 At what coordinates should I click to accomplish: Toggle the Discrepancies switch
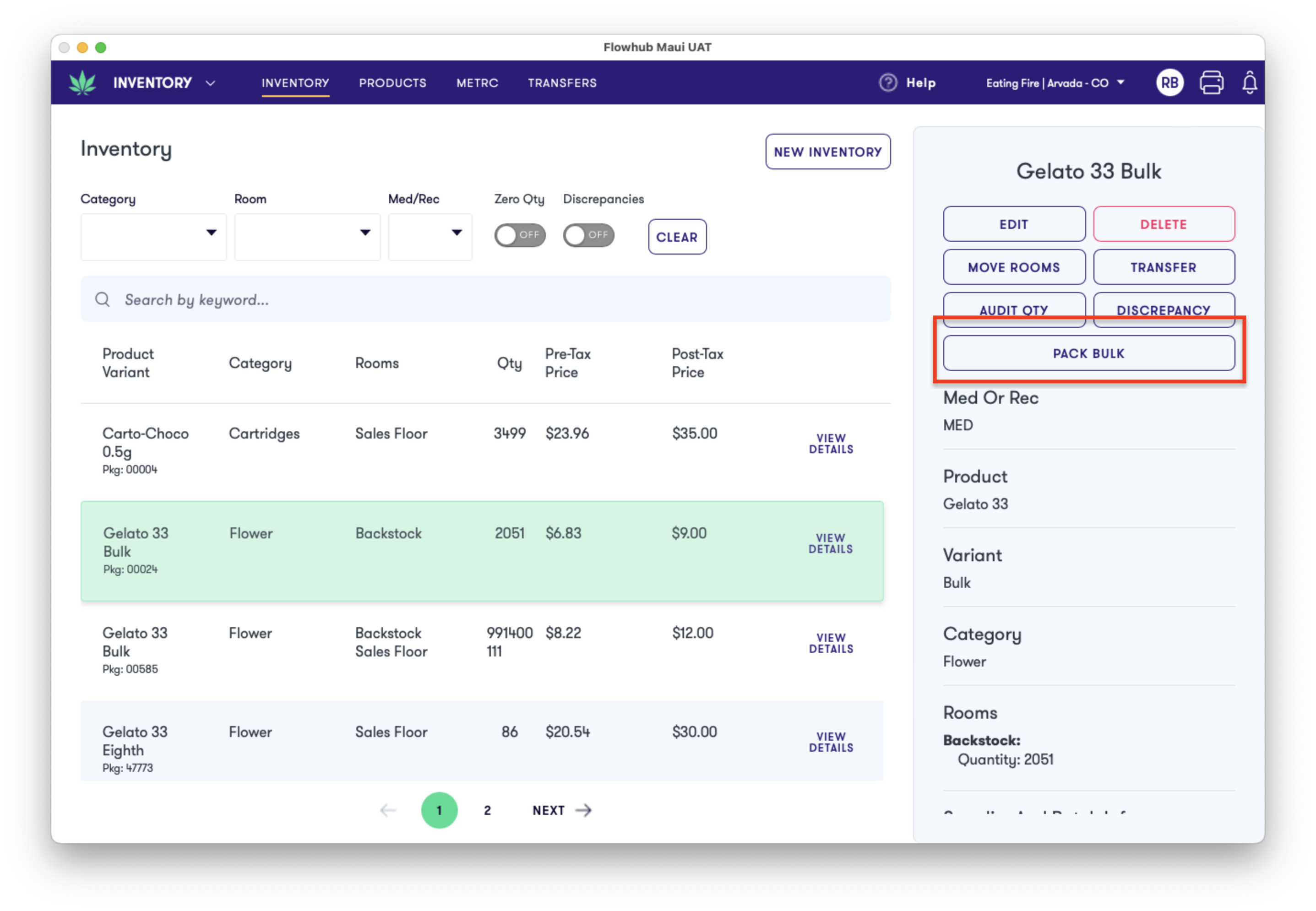[589, 235]
